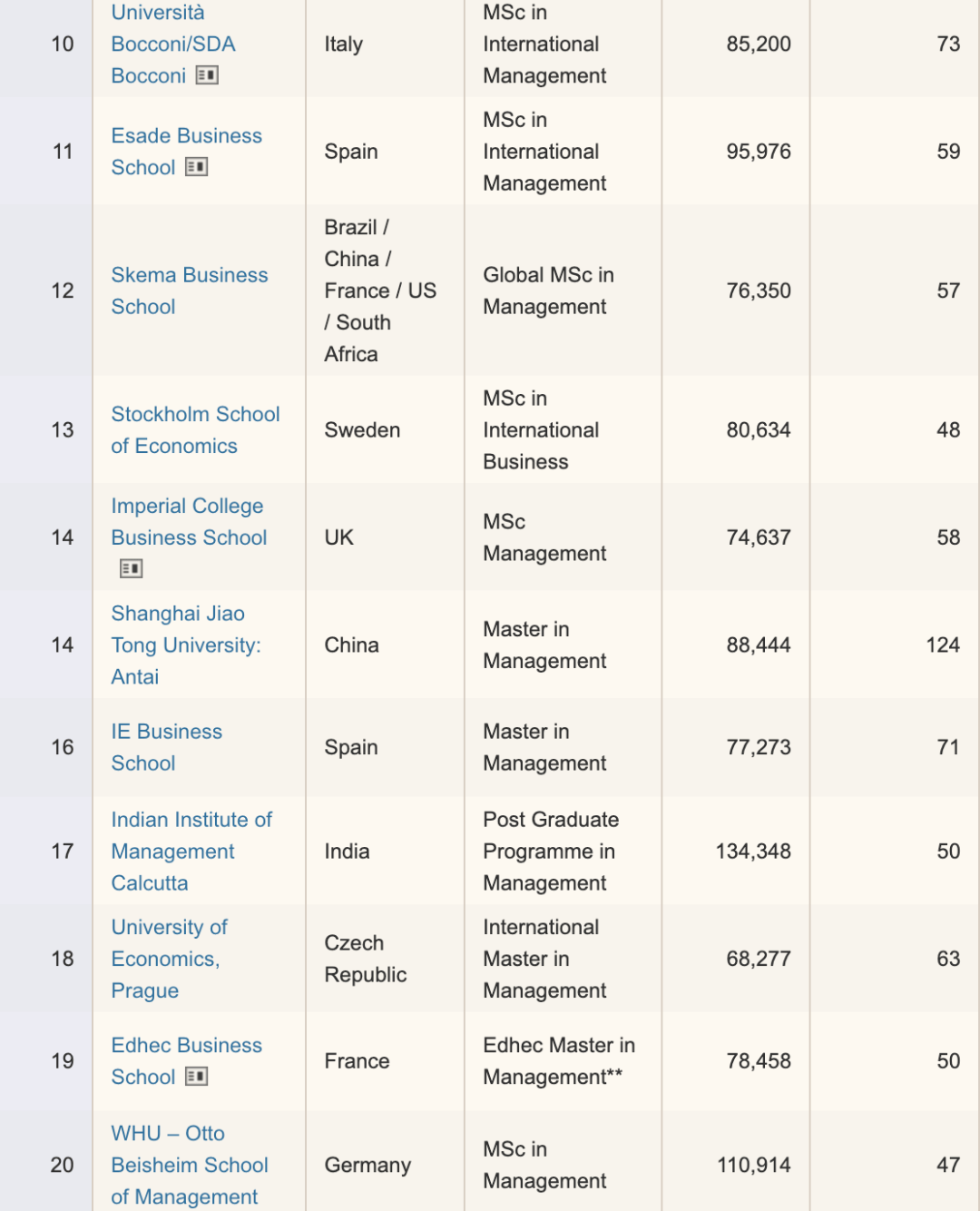This screenshot has height=1211, width=980.
Task: Click the profile icon beside Bocconi
Action: point(207,75)
